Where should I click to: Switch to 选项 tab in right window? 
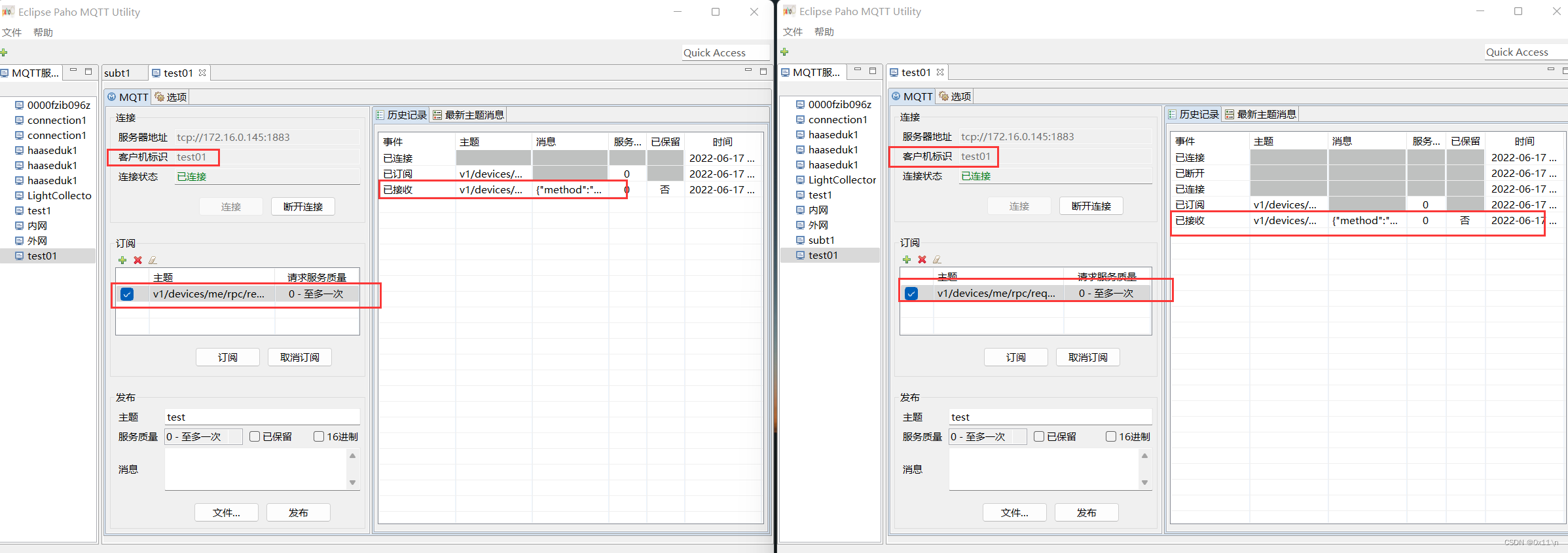(955, 96)
